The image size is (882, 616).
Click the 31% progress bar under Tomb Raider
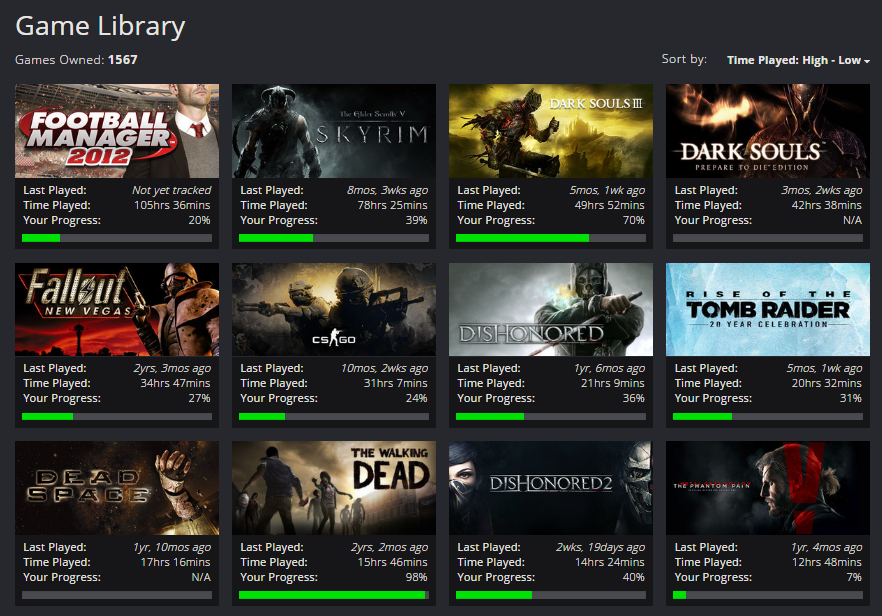pos(768,416)
